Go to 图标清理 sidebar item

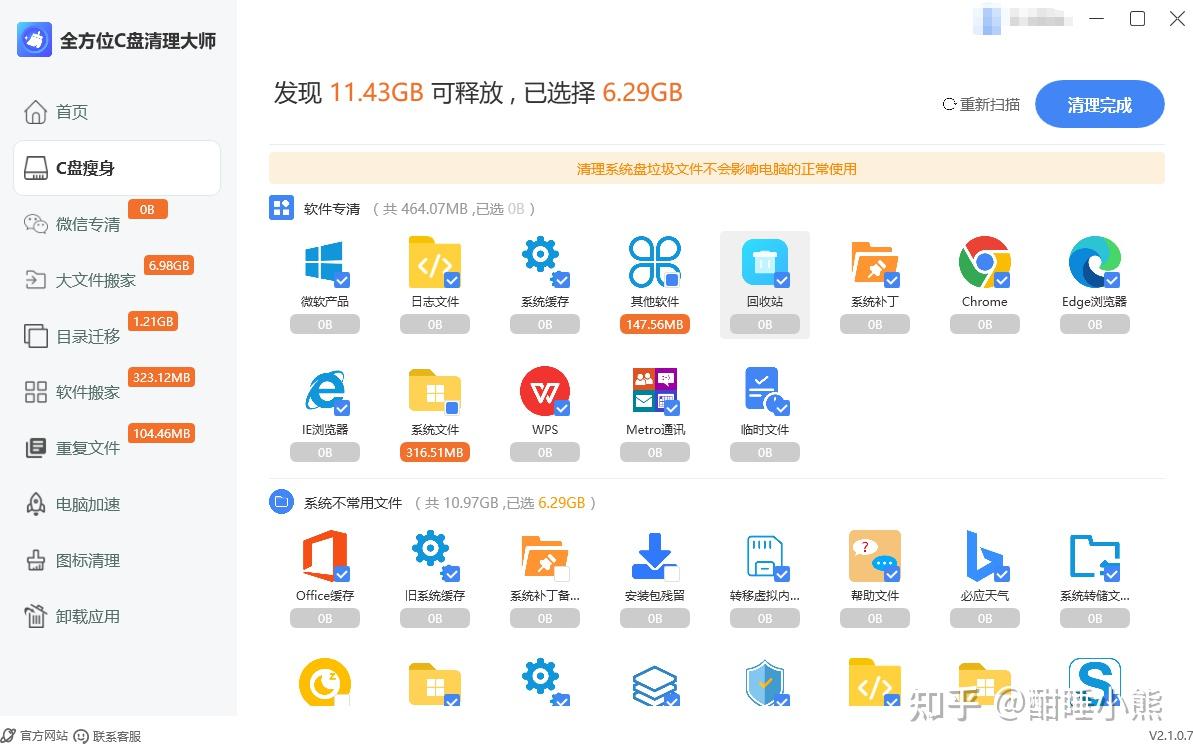tap(72, 561)
